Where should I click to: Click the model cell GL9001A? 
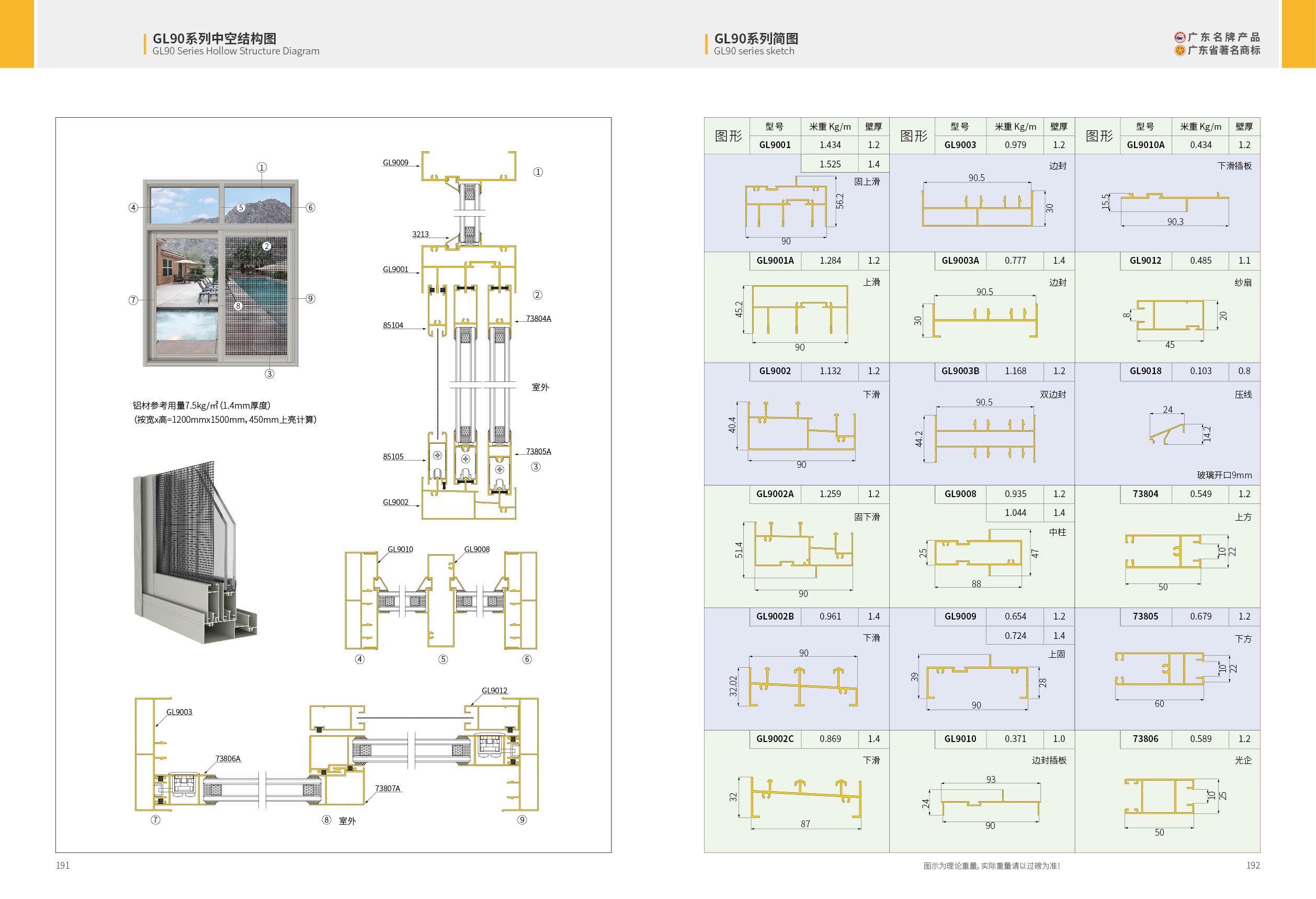[x=775, y=261]
